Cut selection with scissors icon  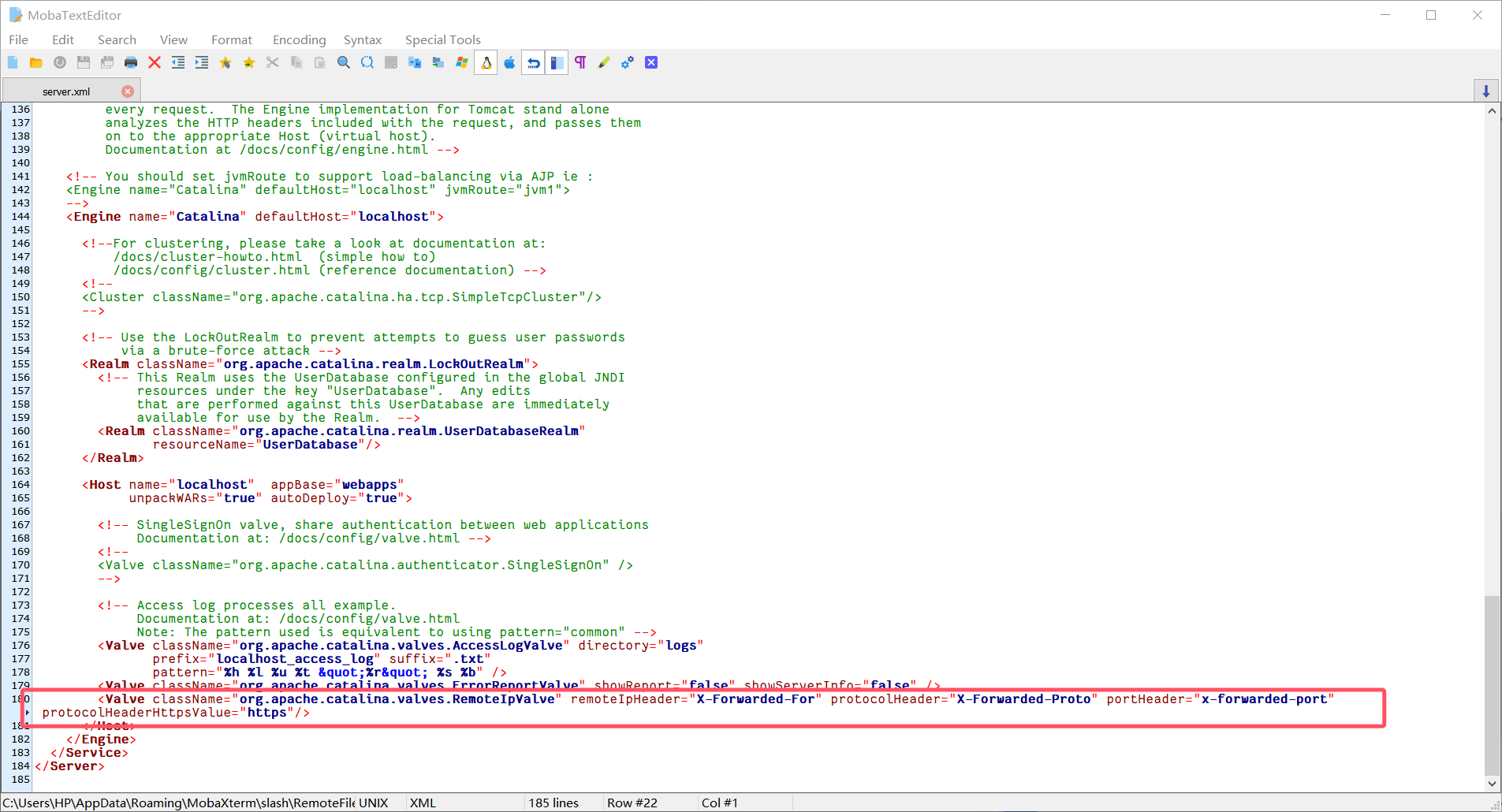point(273,62)
